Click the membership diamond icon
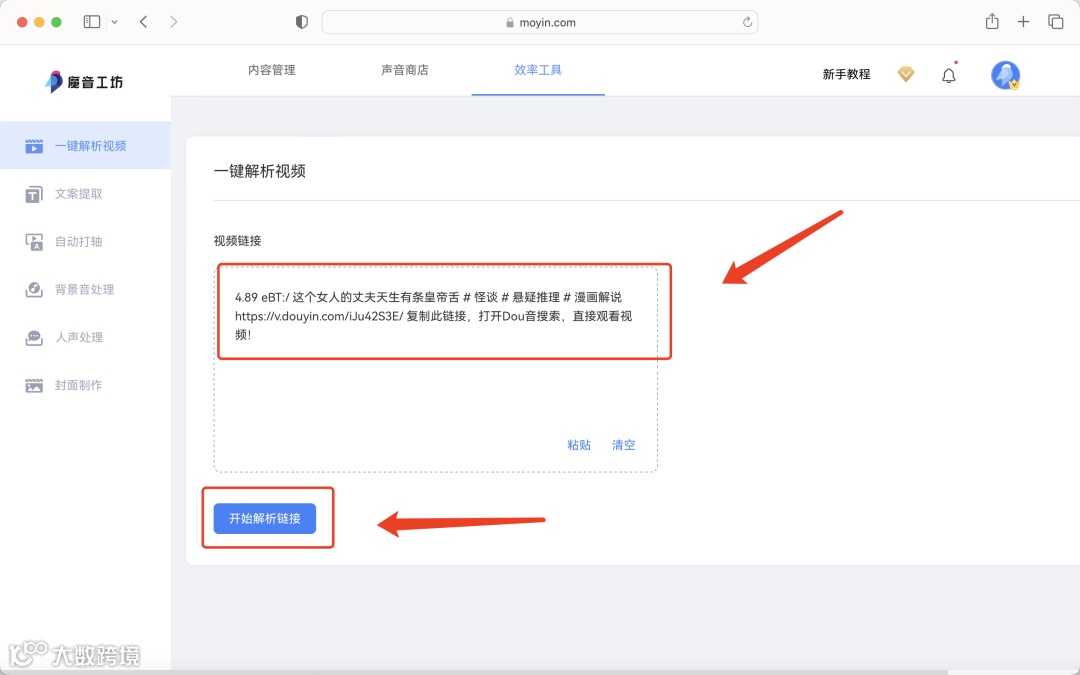The height and width of the screenshot is (675, 1080). pyautogui.click(x=905, y=73)
